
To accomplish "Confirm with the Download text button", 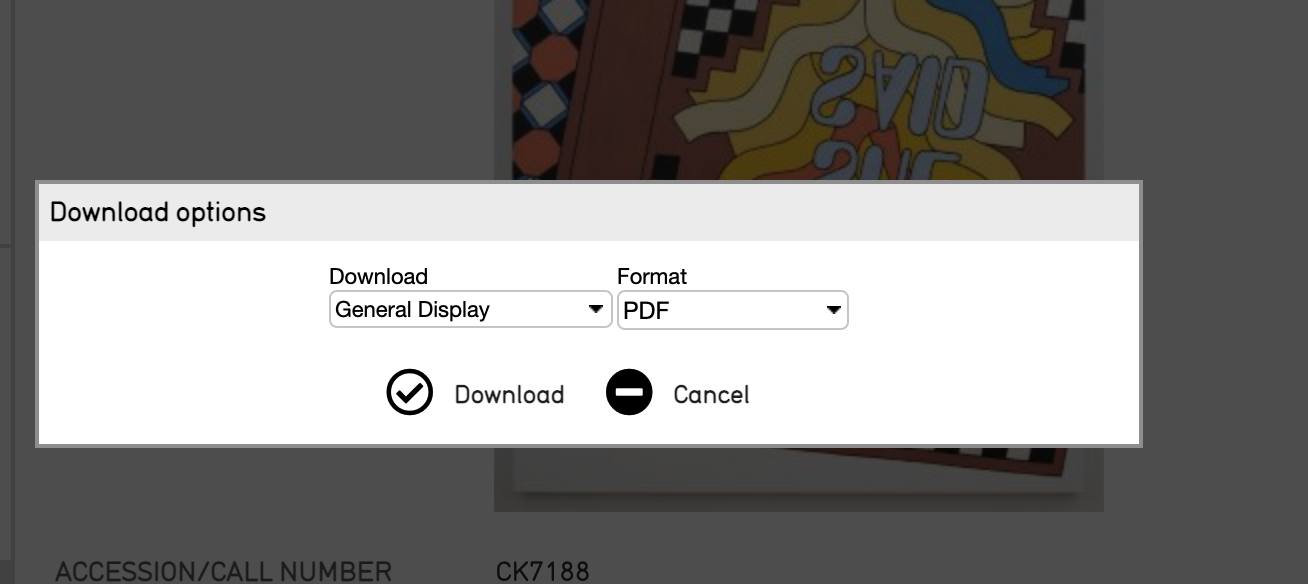I will (x=509, y=395).
